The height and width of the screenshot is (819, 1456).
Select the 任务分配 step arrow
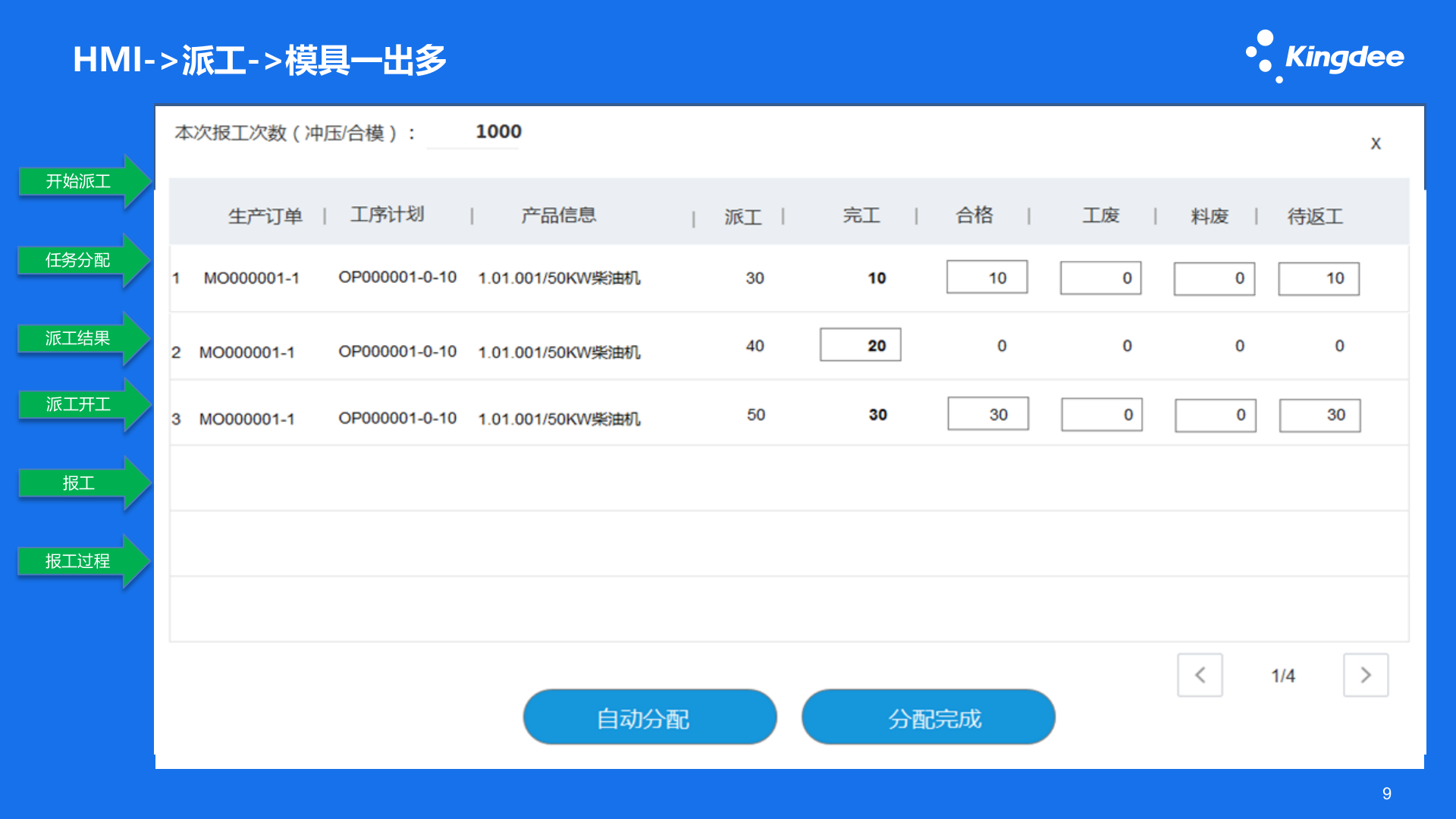pos(80,259)
